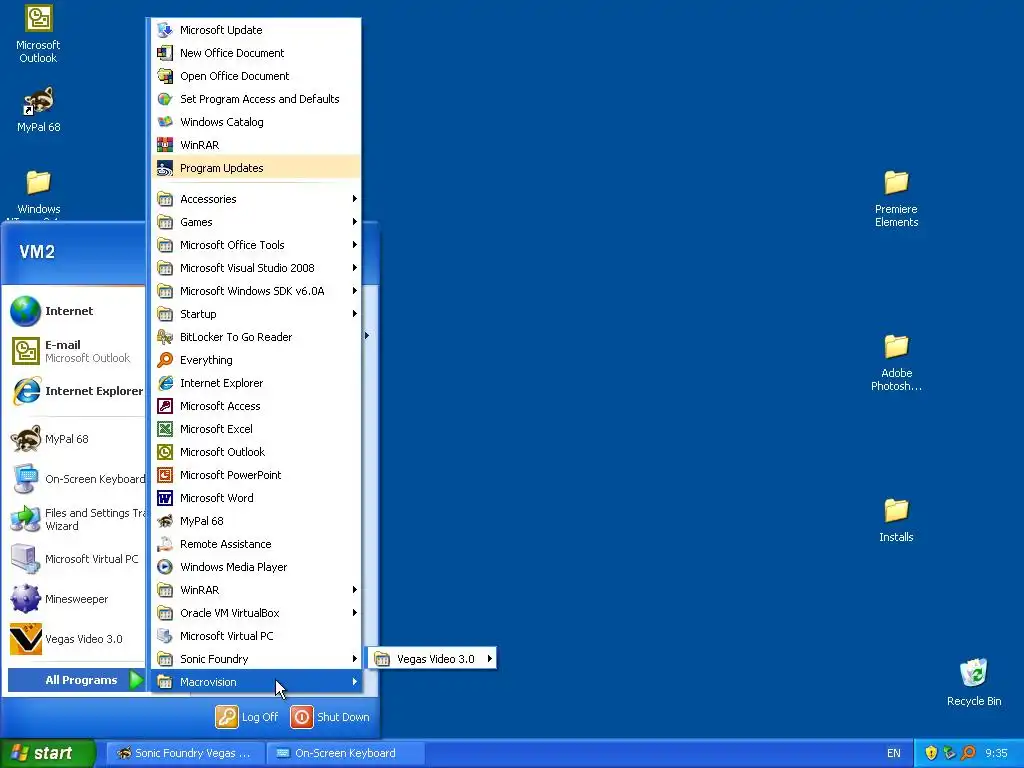The height and width of the screenshot is (768, 1024).
Task: Click the Everything search tray icon
Action: (x=968, y=753)
